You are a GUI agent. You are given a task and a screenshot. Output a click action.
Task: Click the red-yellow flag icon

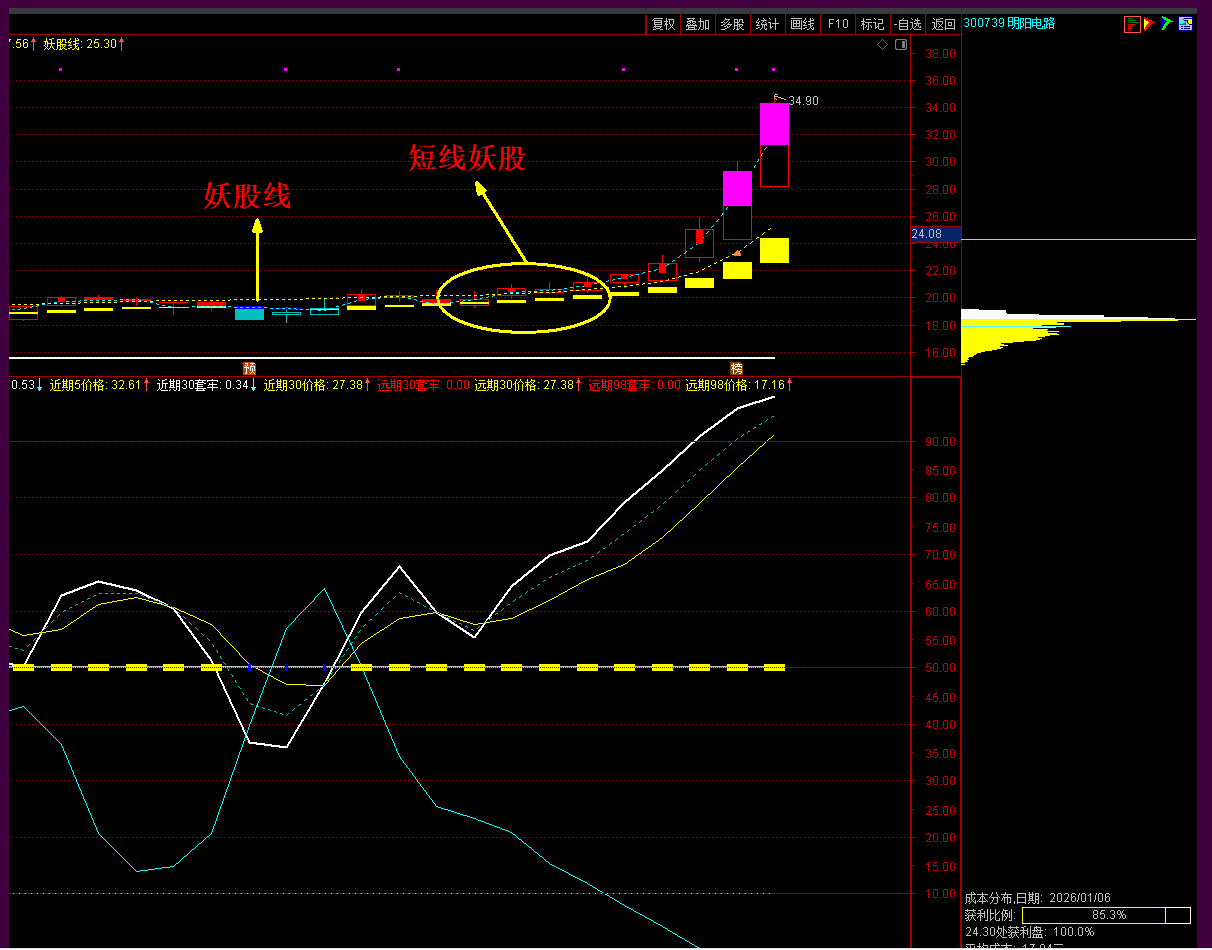coord(1150,23)
